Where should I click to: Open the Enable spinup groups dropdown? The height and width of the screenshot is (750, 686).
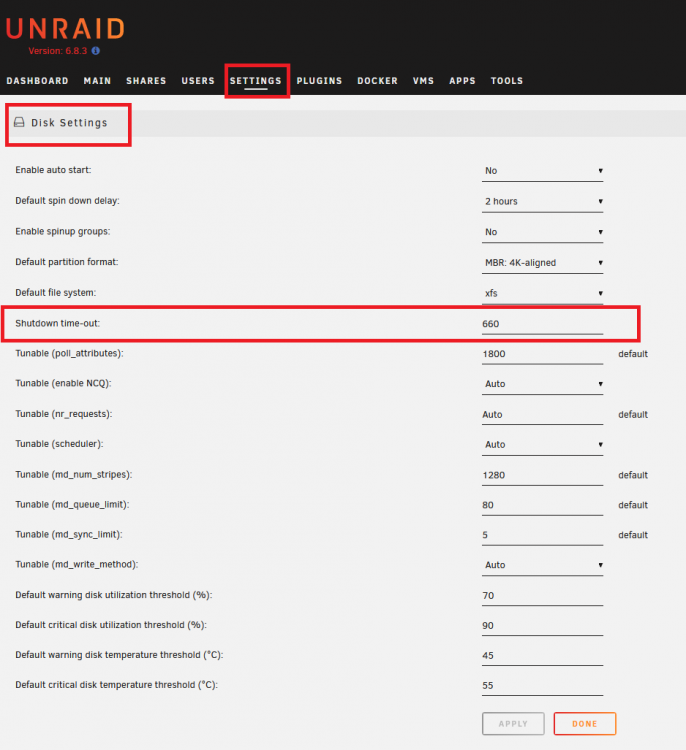(x=542, y=232)
